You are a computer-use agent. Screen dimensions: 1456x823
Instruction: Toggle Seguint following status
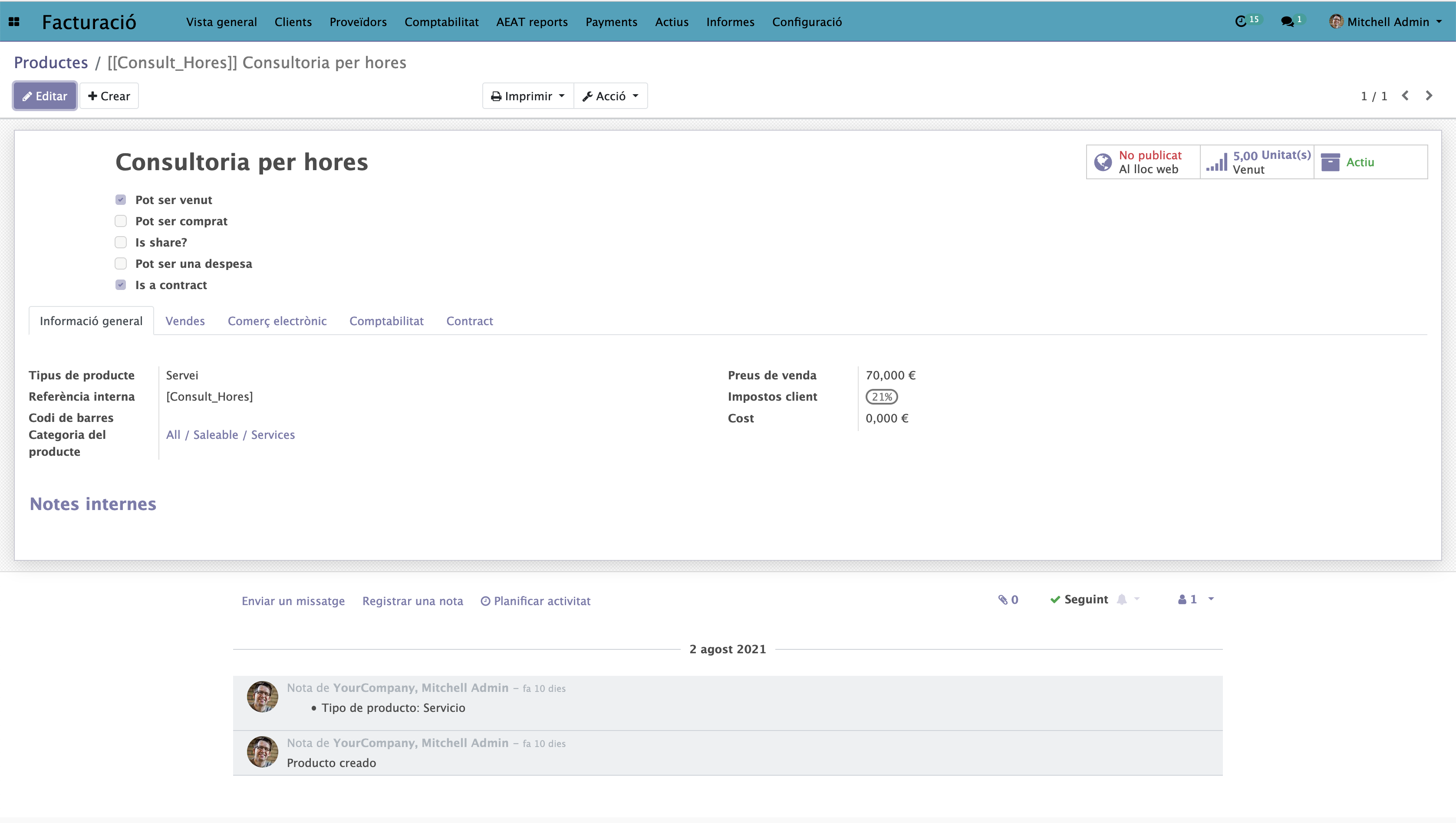coord(1078,599)
